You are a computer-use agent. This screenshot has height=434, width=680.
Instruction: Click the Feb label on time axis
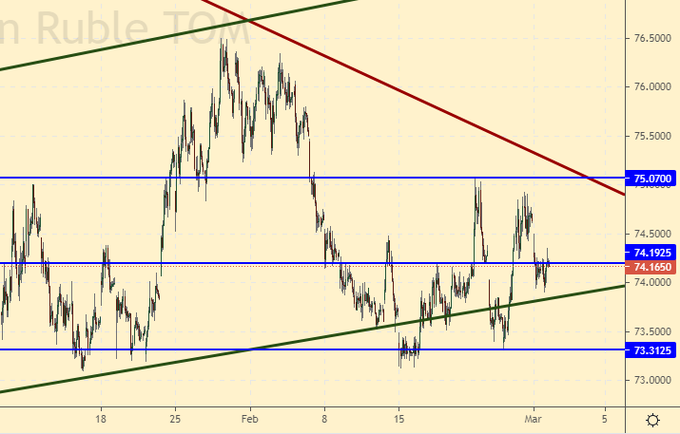coord(250,418)
